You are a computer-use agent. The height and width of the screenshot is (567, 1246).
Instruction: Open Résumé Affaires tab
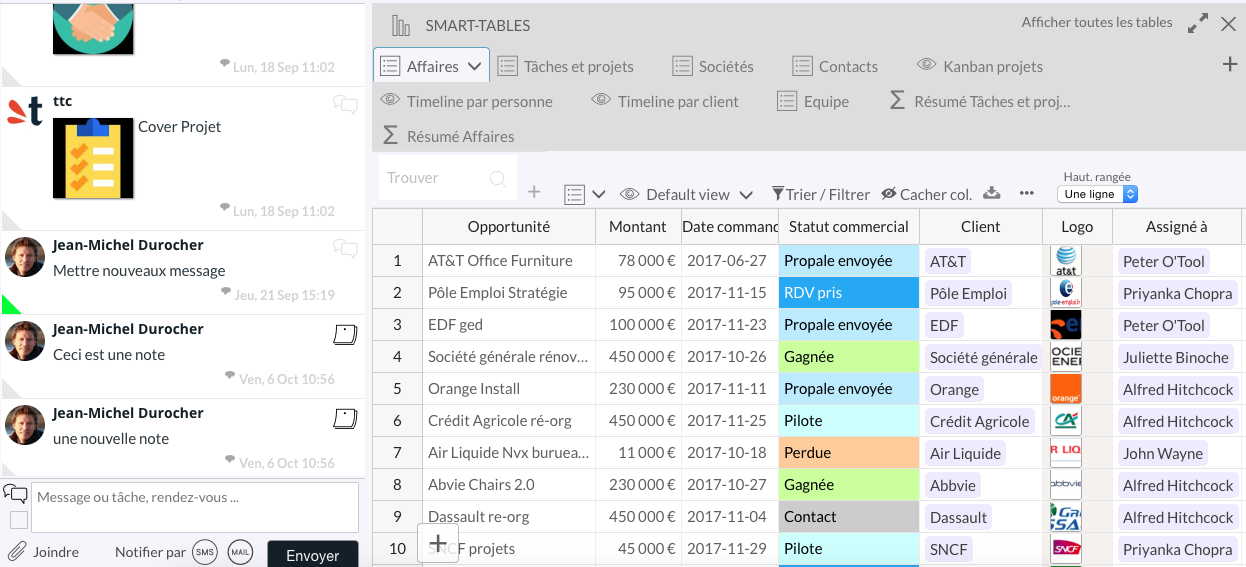448,136
